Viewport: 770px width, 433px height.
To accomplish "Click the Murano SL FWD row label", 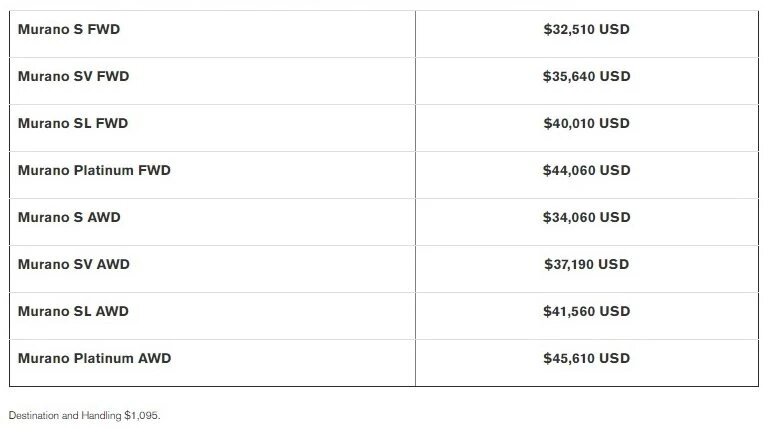I will click(x=73, y=124).
